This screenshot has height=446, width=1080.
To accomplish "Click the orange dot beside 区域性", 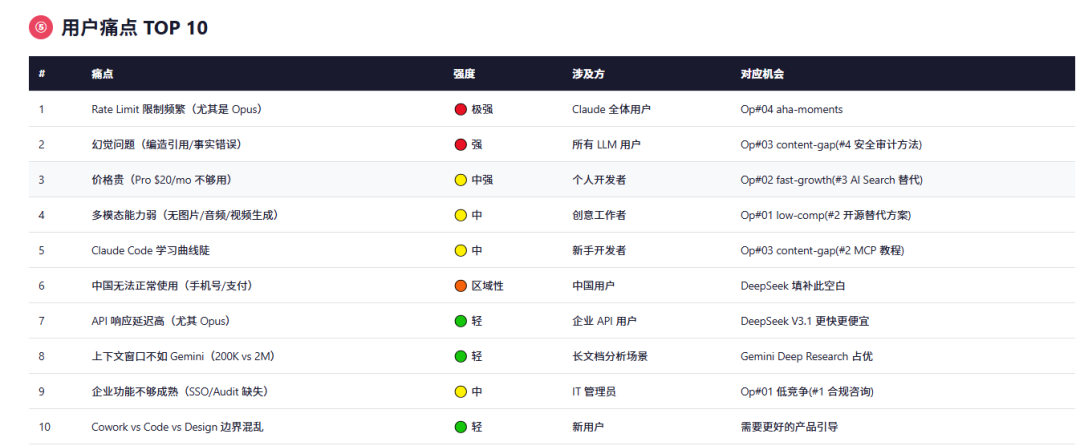I will point(461,286).
